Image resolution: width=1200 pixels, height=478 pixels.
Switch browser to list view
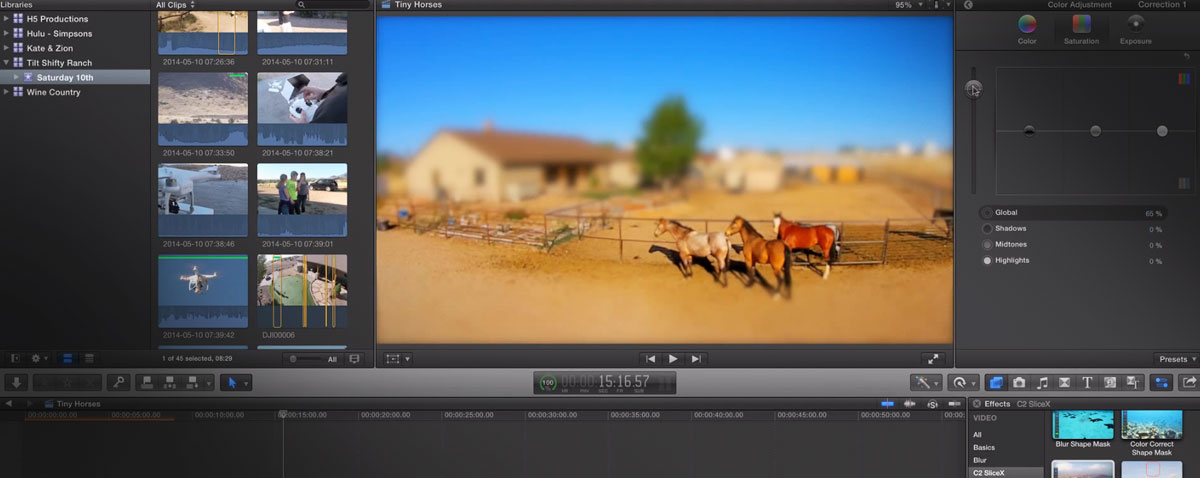click(x=88, y=358)
